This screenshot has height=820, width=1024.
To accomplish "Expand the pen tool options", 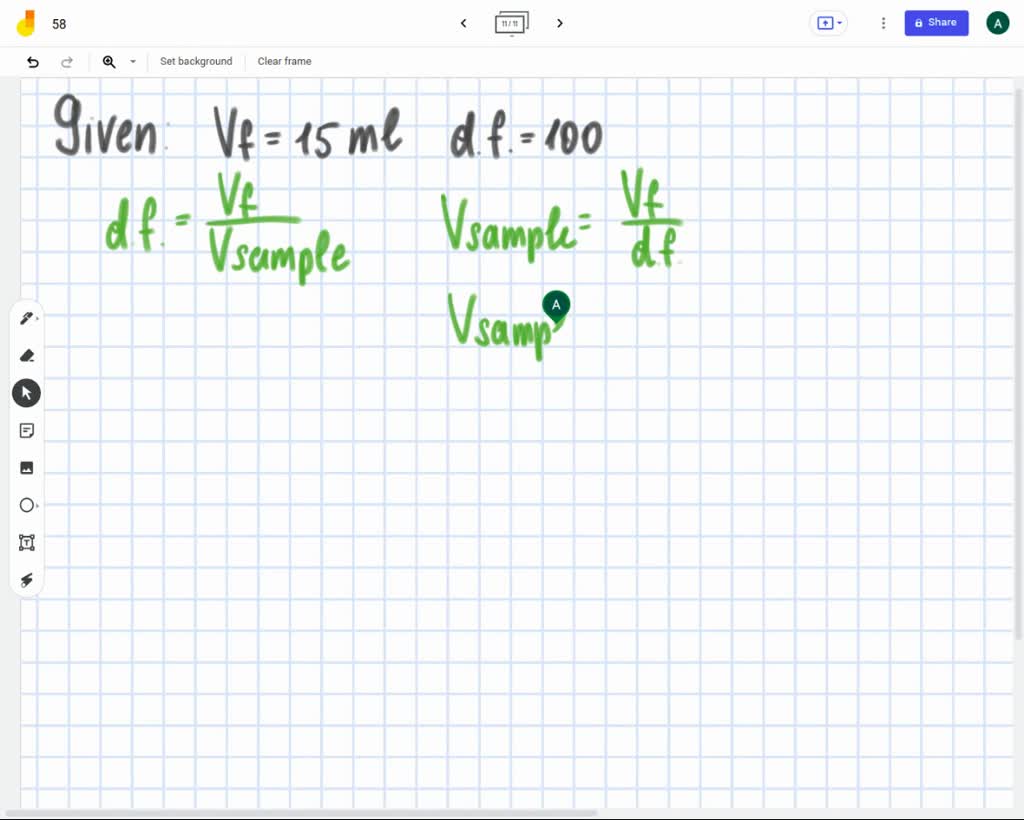I will pos(38,318).
